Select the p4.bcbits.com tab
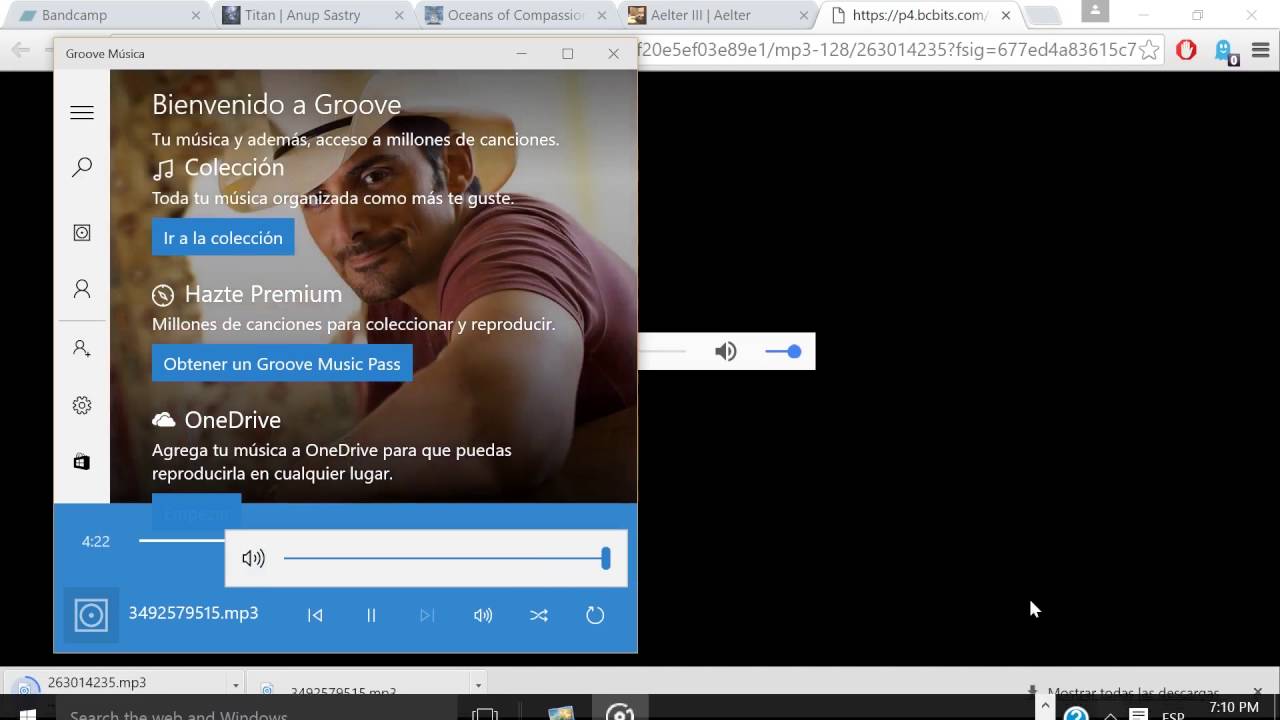This screenshot has width=1280, height=720. tap(920, 15)
